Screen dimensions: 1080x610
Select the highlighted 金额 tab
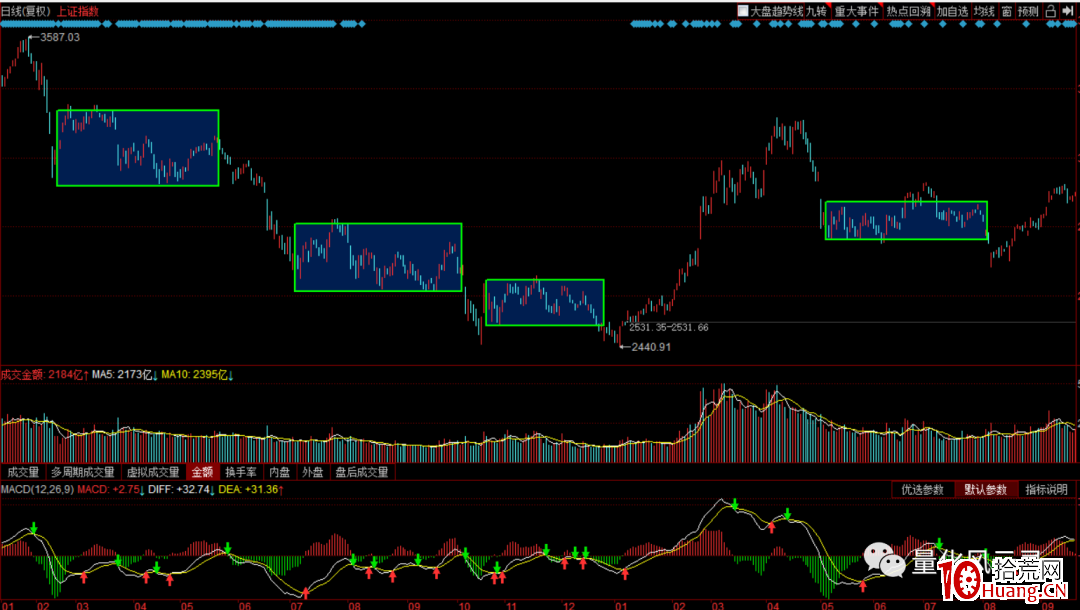click(x=202, y=472)
